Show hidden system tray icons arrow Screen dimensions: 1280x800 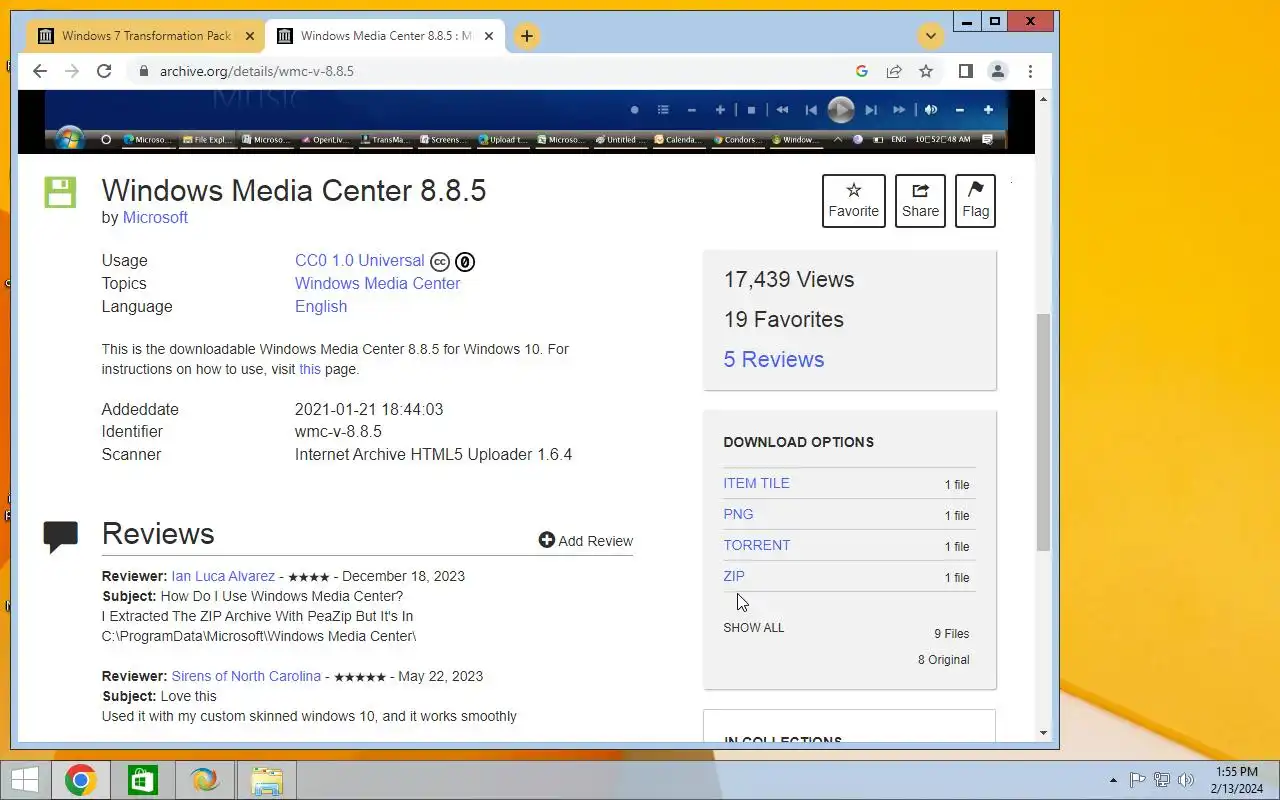point(1113,780)
